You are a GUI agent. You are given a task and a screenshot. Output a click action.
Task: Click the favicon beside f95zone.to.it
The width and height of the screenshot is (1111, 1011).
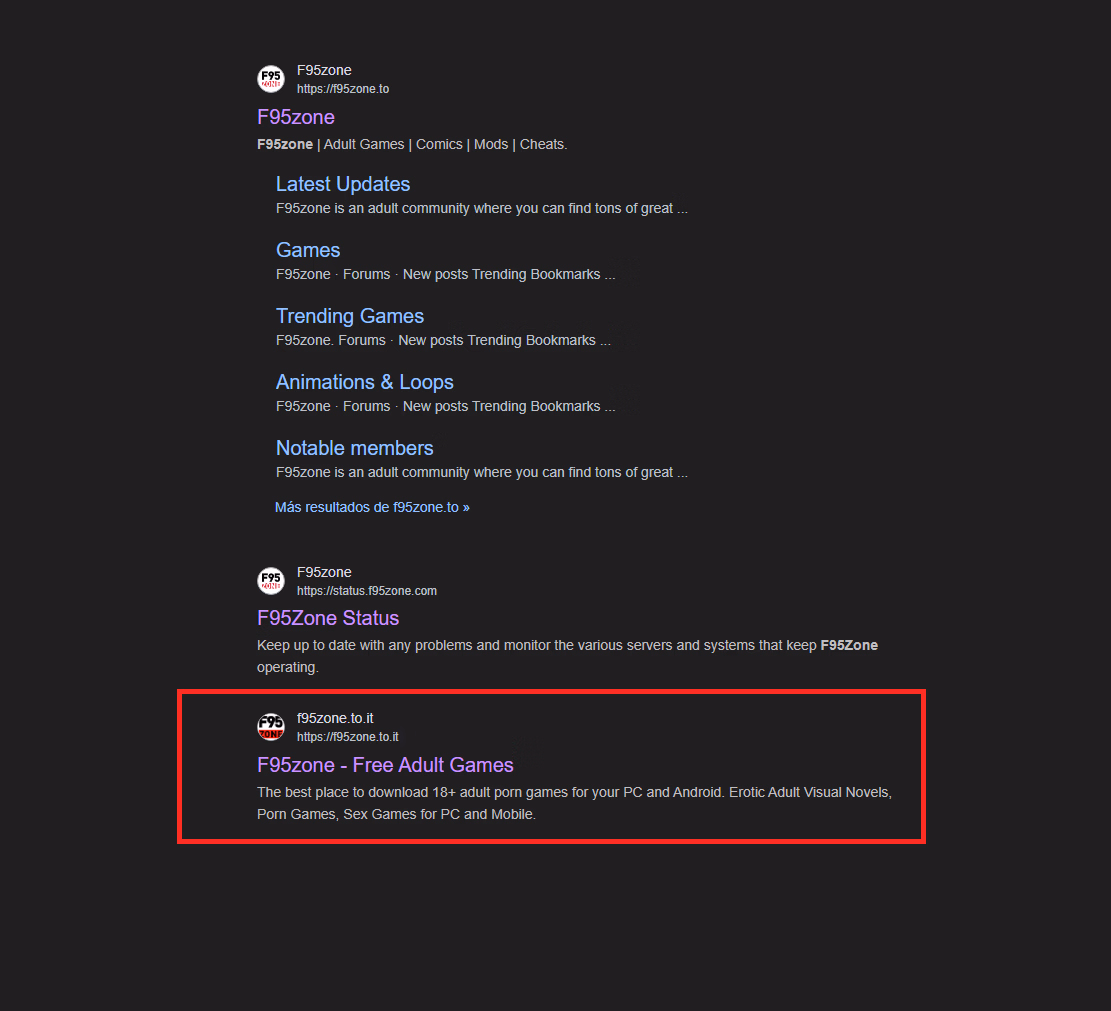(271, 727)
